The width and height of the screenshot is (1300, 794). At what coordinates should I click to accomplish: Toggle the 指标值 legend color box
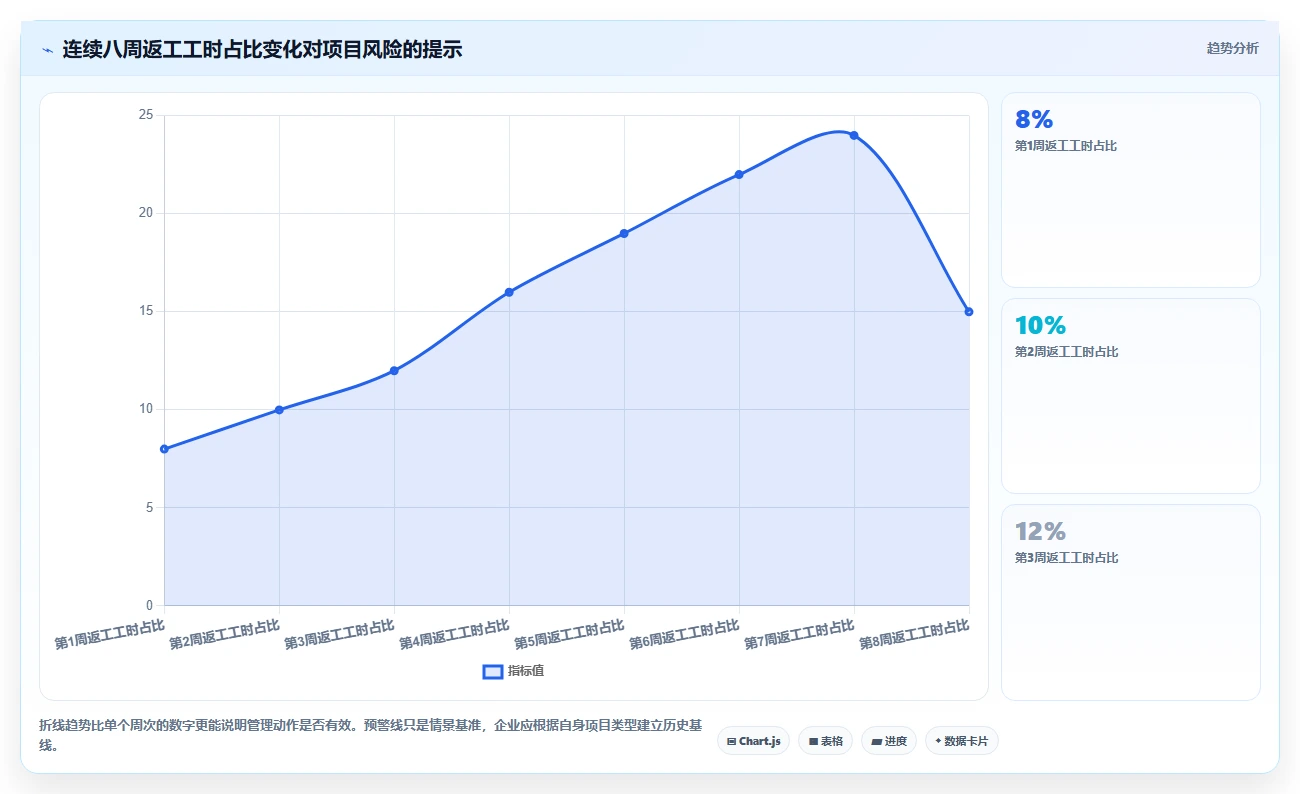tap(492, 671)
